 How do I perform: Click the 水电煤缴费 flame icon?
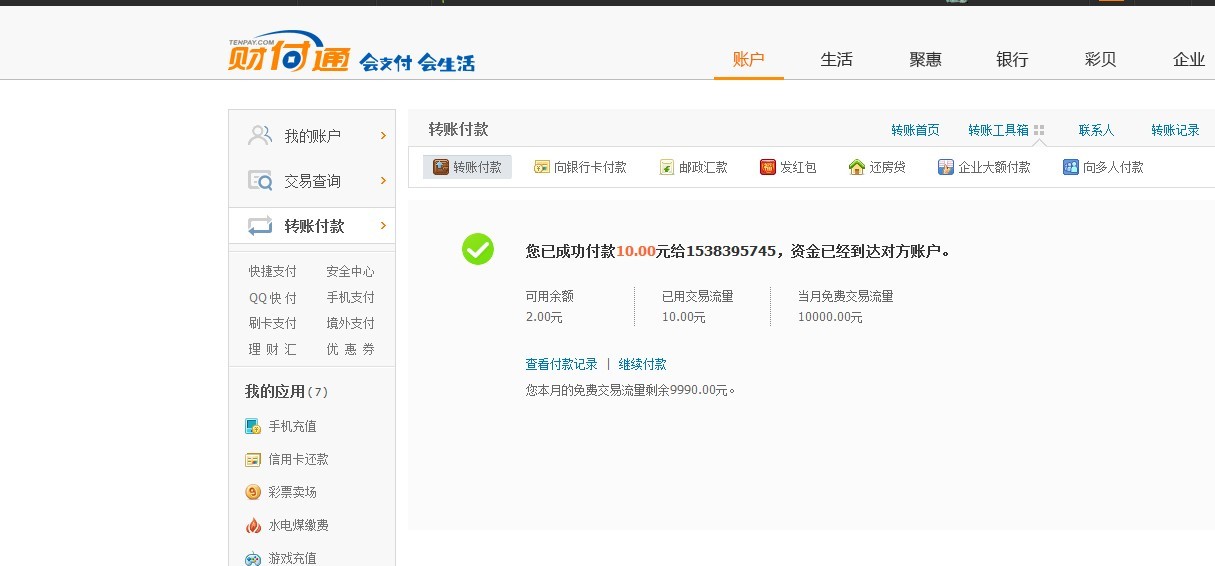253,525
